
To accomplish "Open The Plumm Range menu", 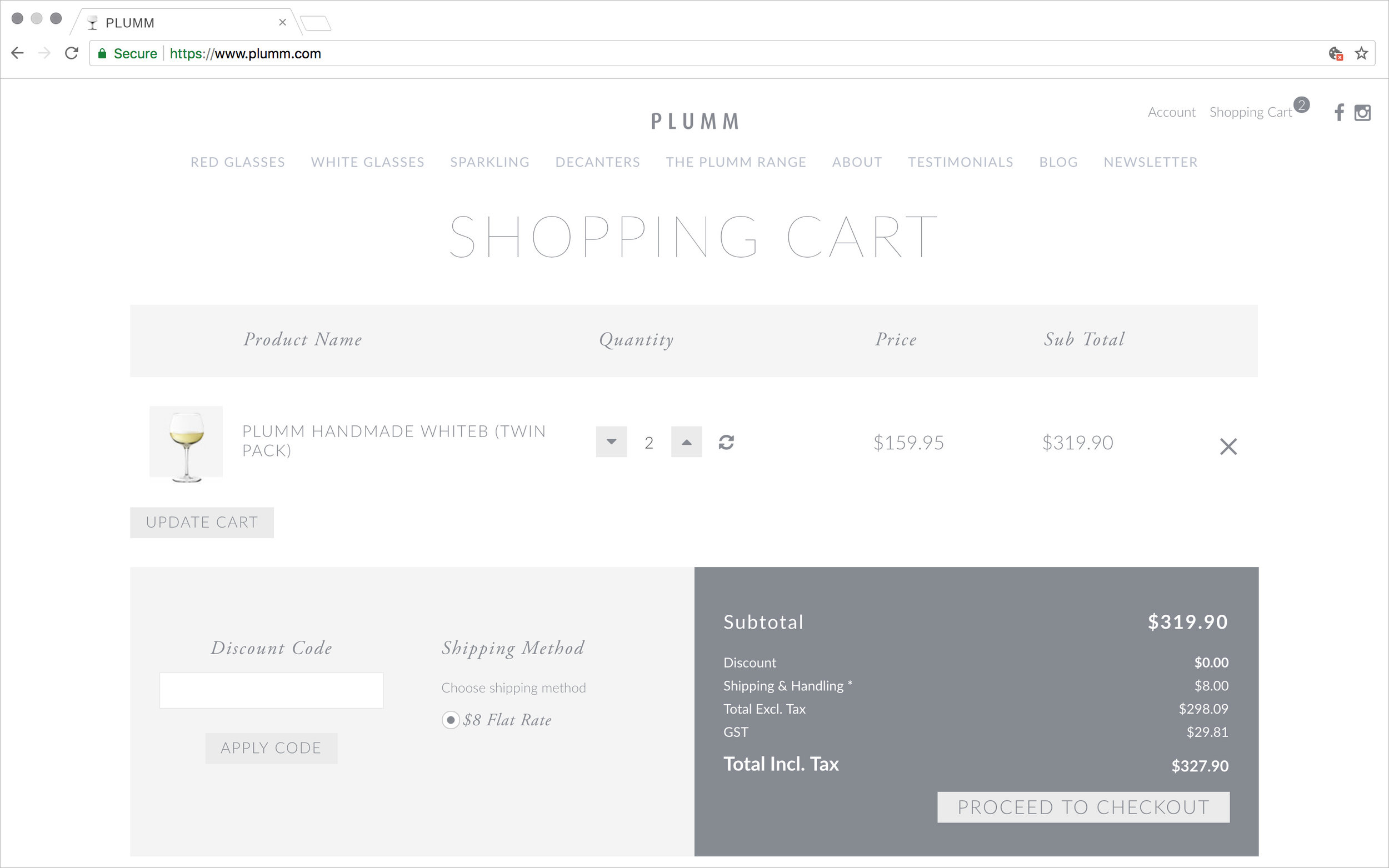I will pos(736,162).
